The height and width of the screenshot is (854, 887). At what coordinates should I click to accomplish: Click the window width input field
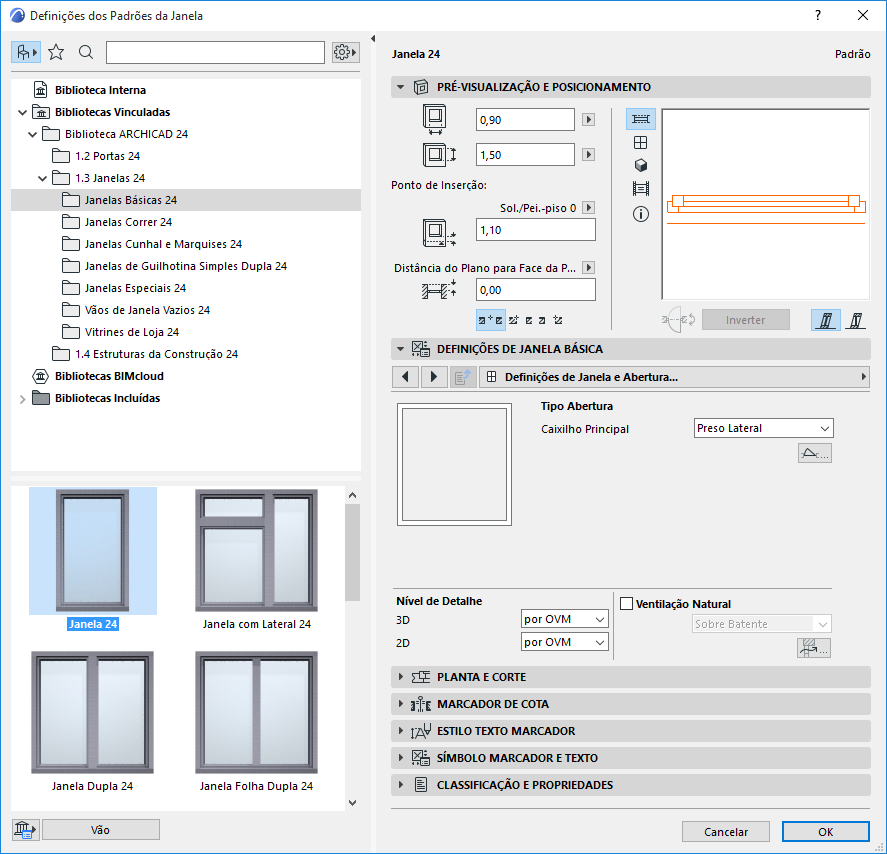click(x=525, y=120)
